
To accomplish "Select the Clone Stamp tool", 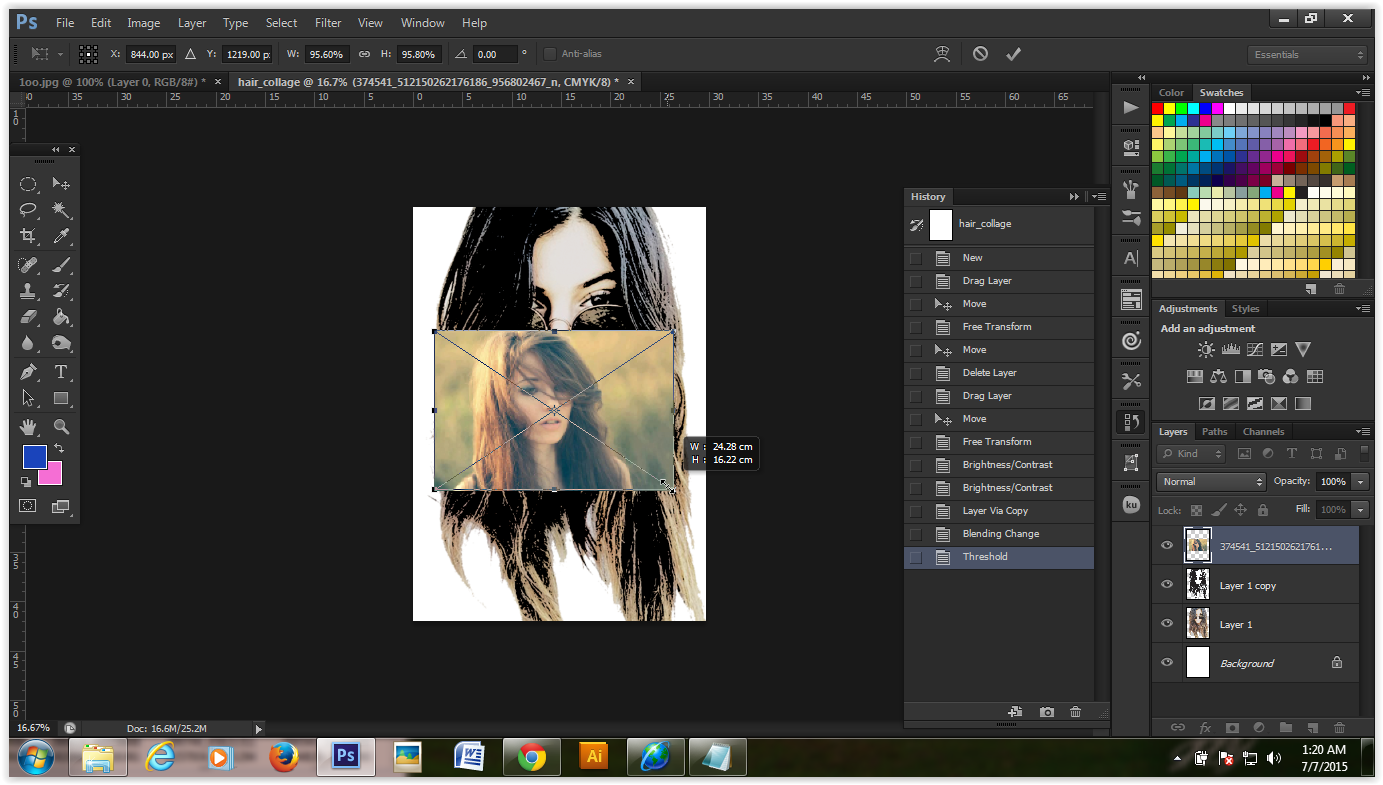I will [27, 290].
